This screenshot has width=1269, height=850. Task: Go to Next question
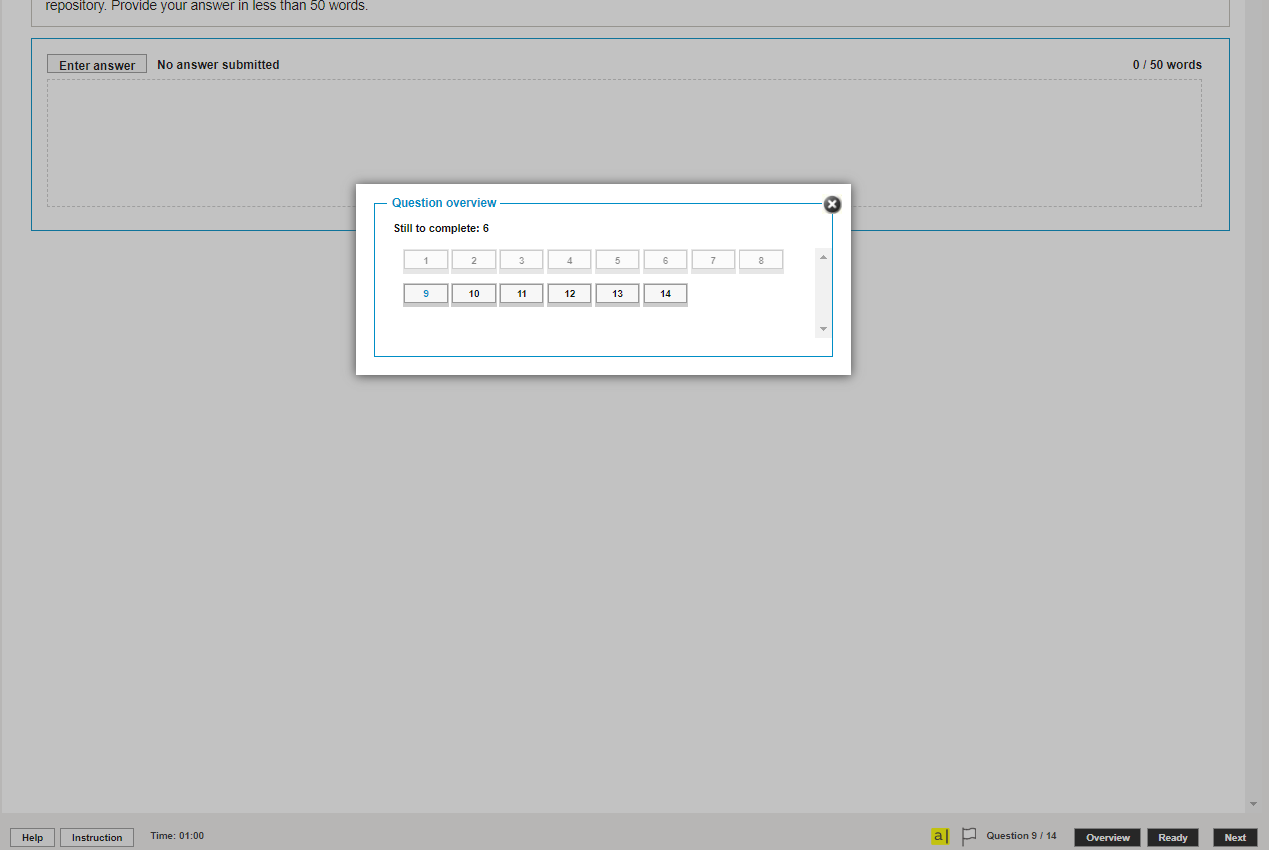point(1235,838)
